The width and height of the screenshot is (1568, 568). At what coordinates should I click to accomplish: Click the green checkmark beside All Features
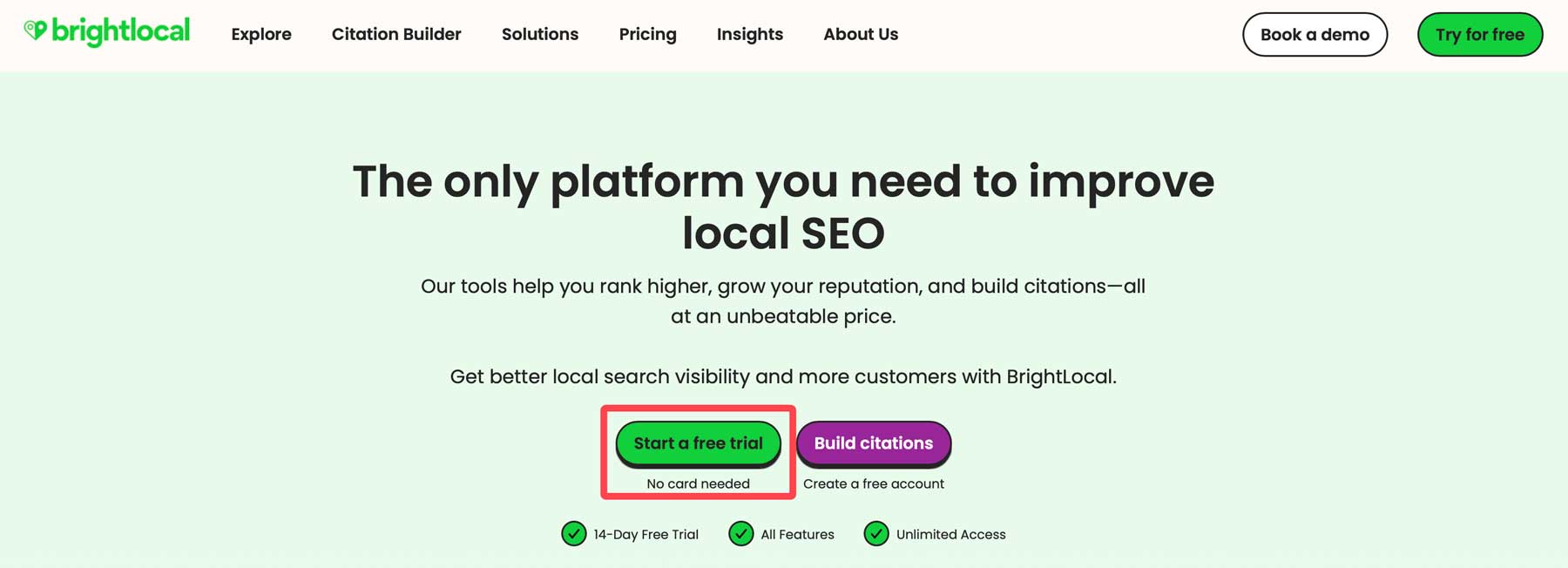pos(740,534)
